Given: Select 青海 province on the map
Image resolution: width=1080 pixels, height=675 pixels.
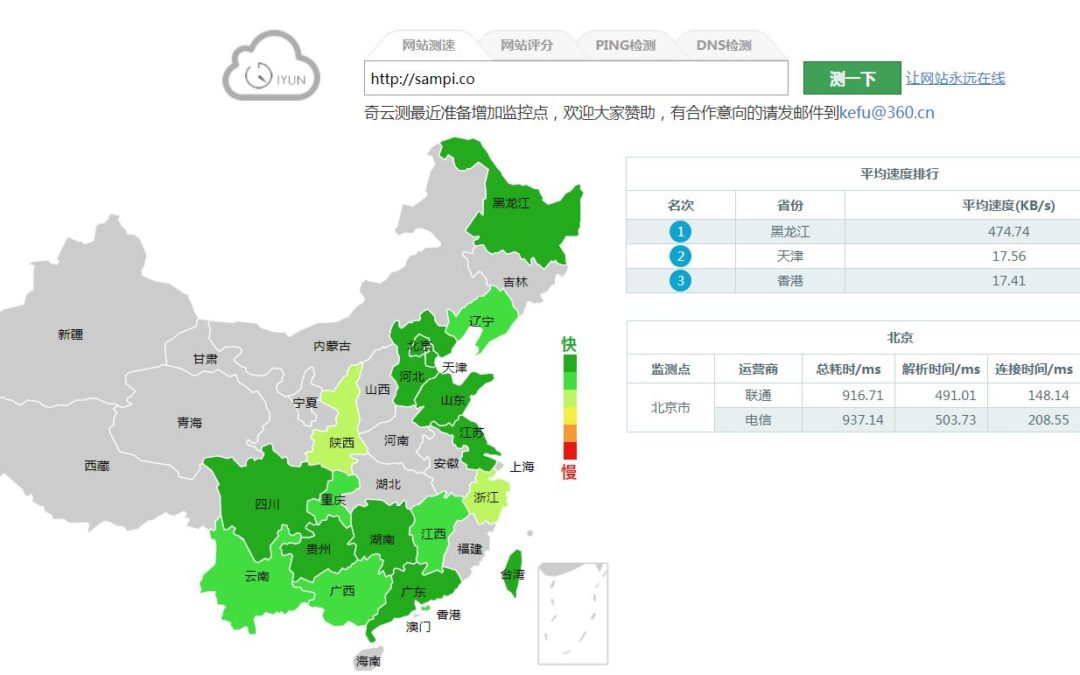Looking at the screenshot, I should 189,422.
